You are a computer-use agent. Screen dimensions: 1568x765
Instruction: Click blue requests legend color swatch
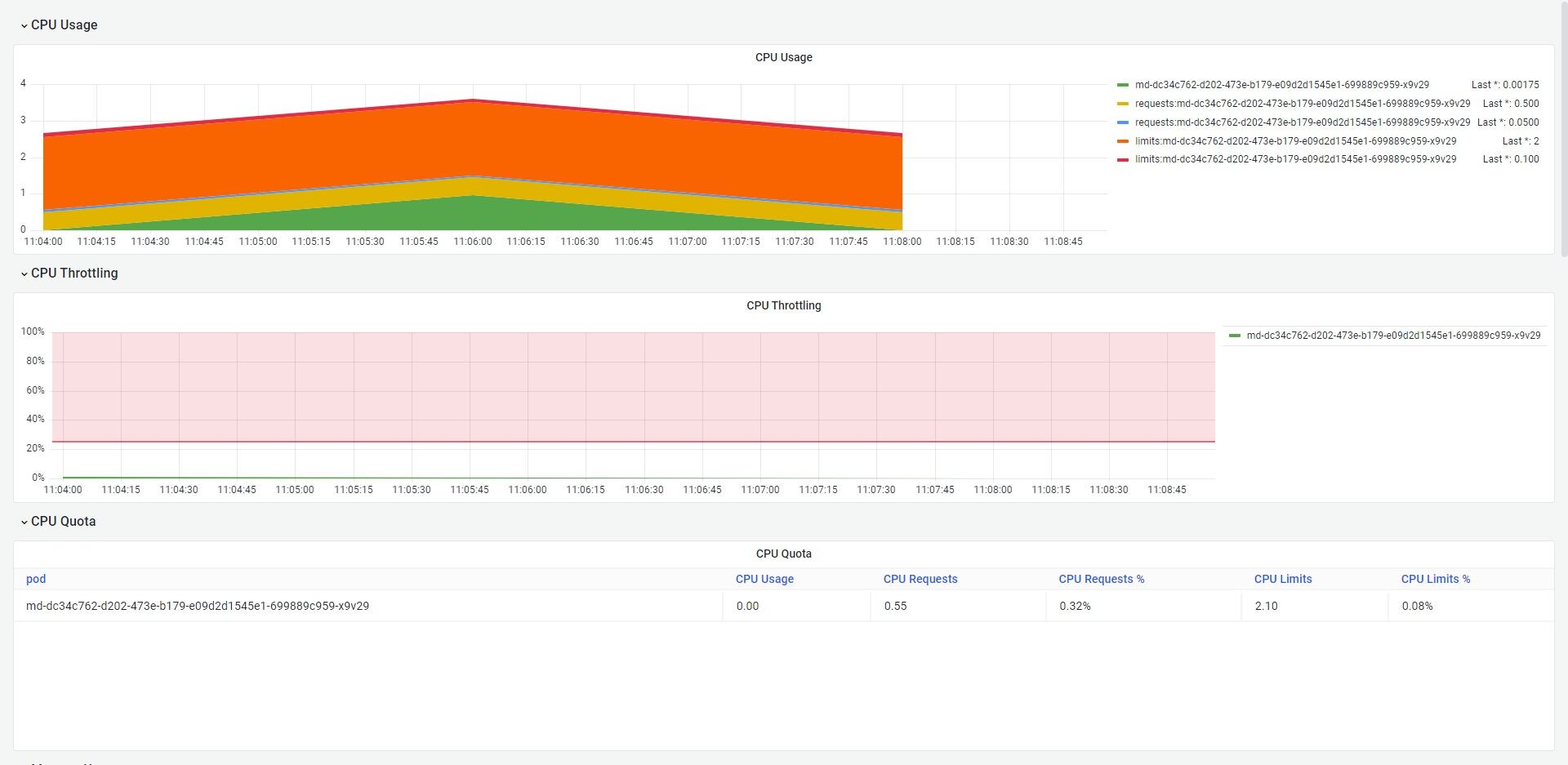click(x=1123, y=122)
